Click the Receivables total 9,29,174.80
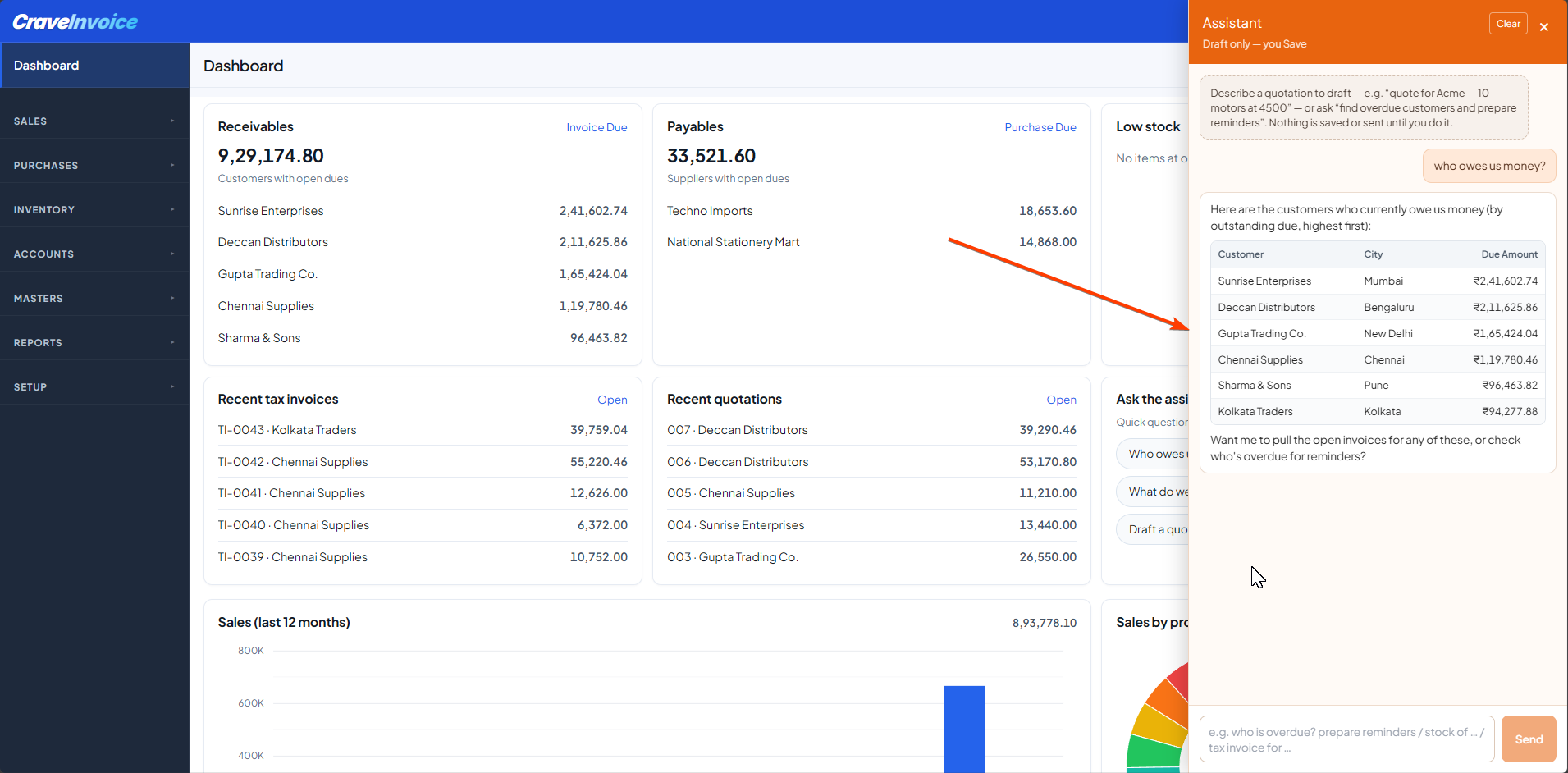The height and width of the screenshot is (773, 1568). point(271,156)
